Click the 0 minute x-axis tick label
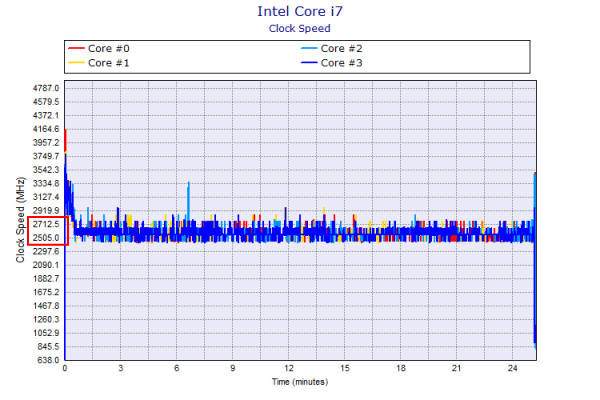This screenshot has width=600, height=400. (65, 368)
